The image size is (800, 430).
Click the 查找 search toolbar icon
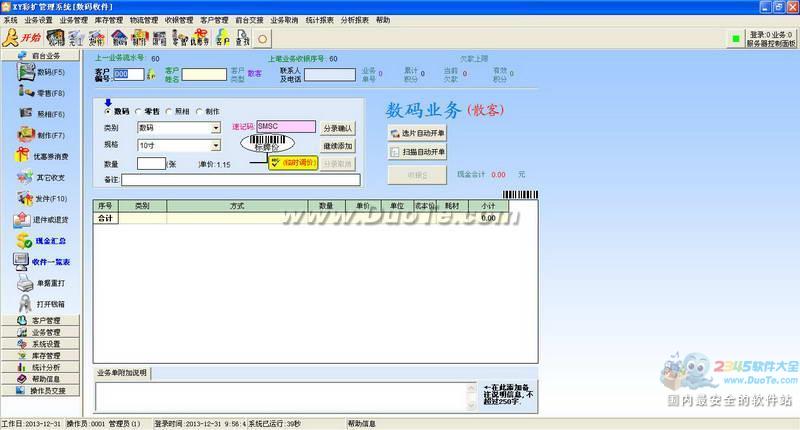[x=242, y=38]
